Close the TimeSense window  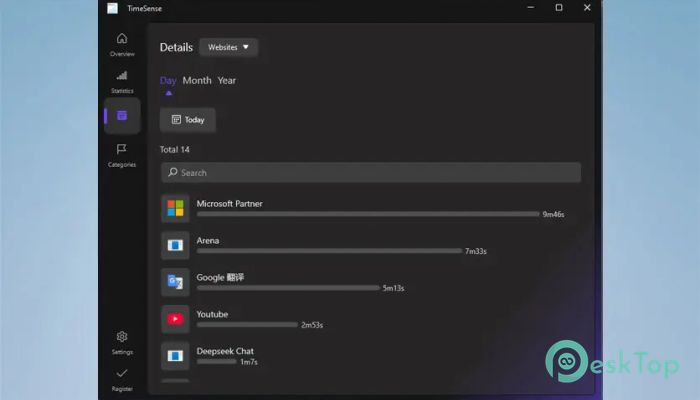(587, 8)
